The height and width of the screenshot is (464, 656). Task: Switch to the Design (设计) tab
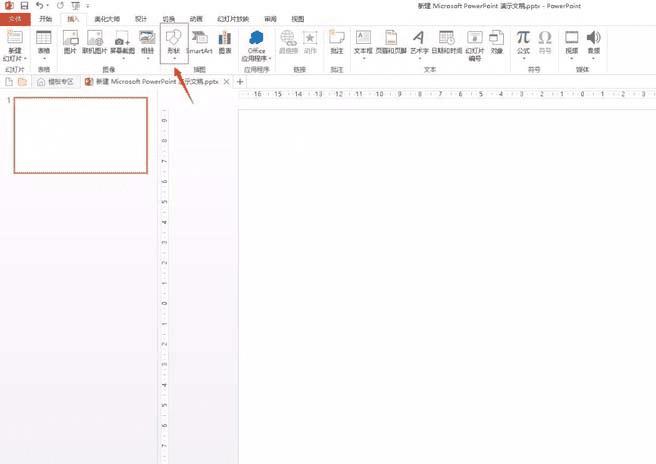click(141, 19)
